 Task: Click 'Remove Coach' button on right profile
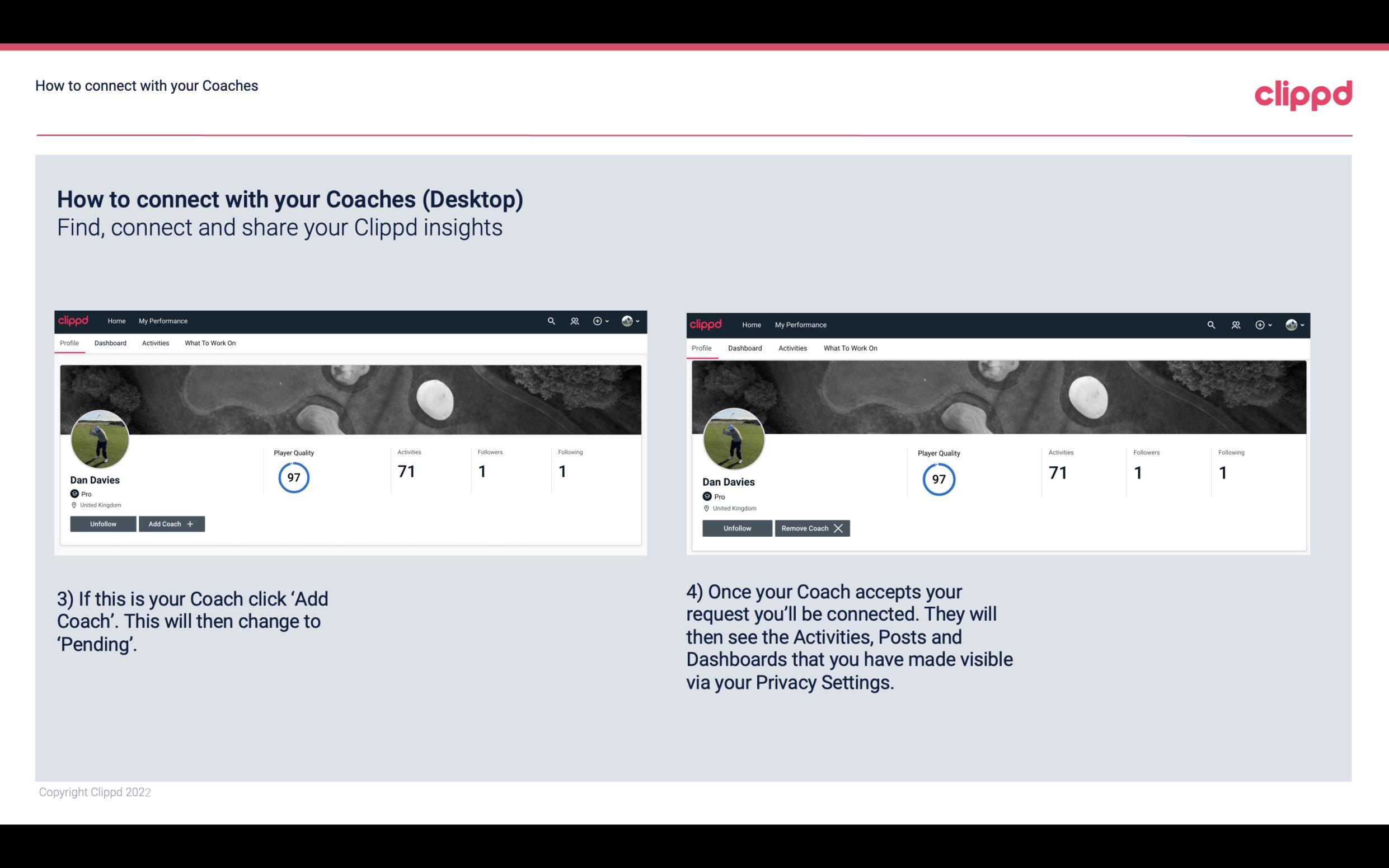pyautogui.click(x=812, y=528)
